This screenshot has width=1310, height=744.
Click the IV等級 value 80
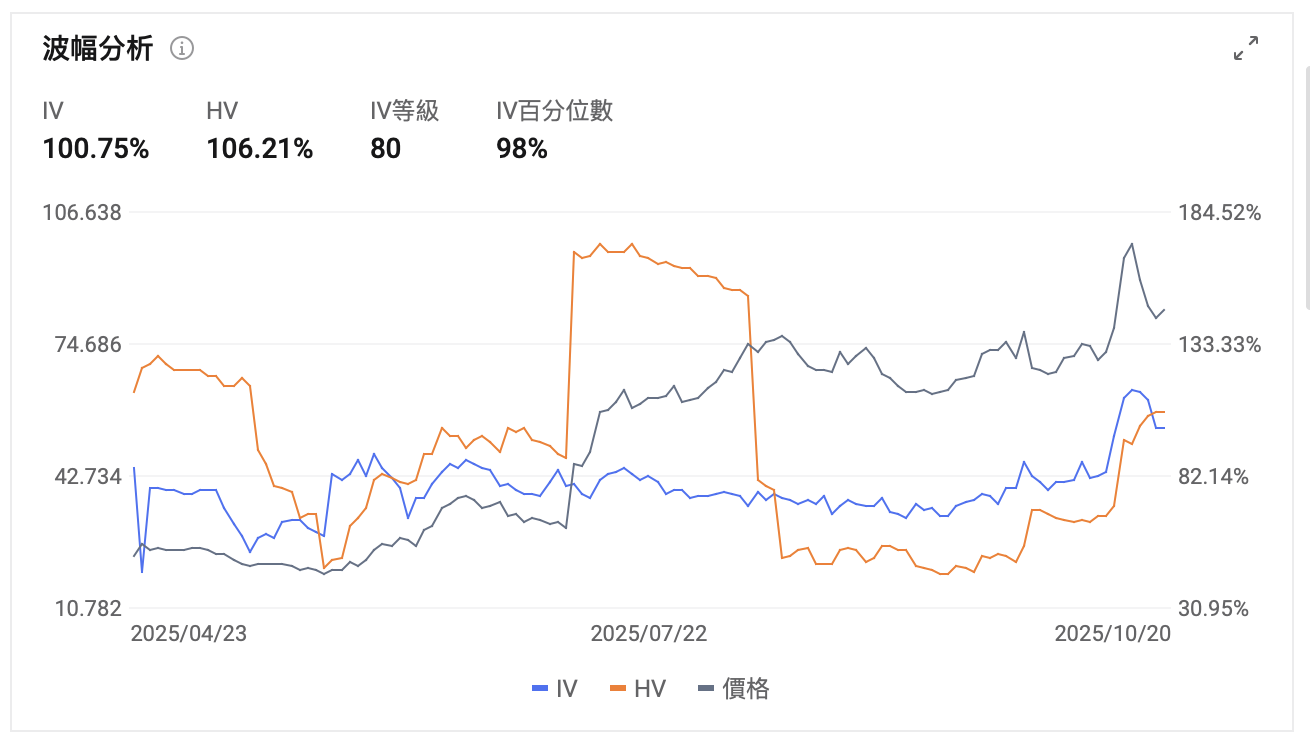coord(386,149)
